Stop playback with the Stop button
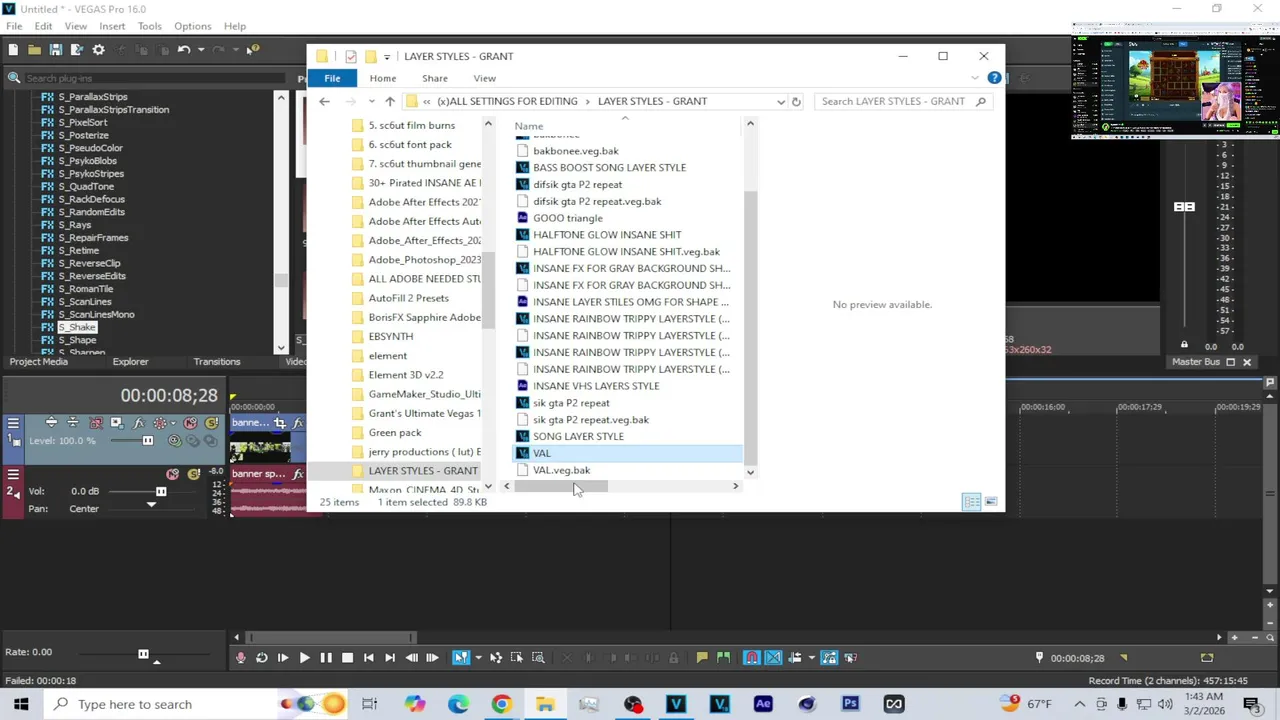1280x720 pixels. tap(347, 657)
